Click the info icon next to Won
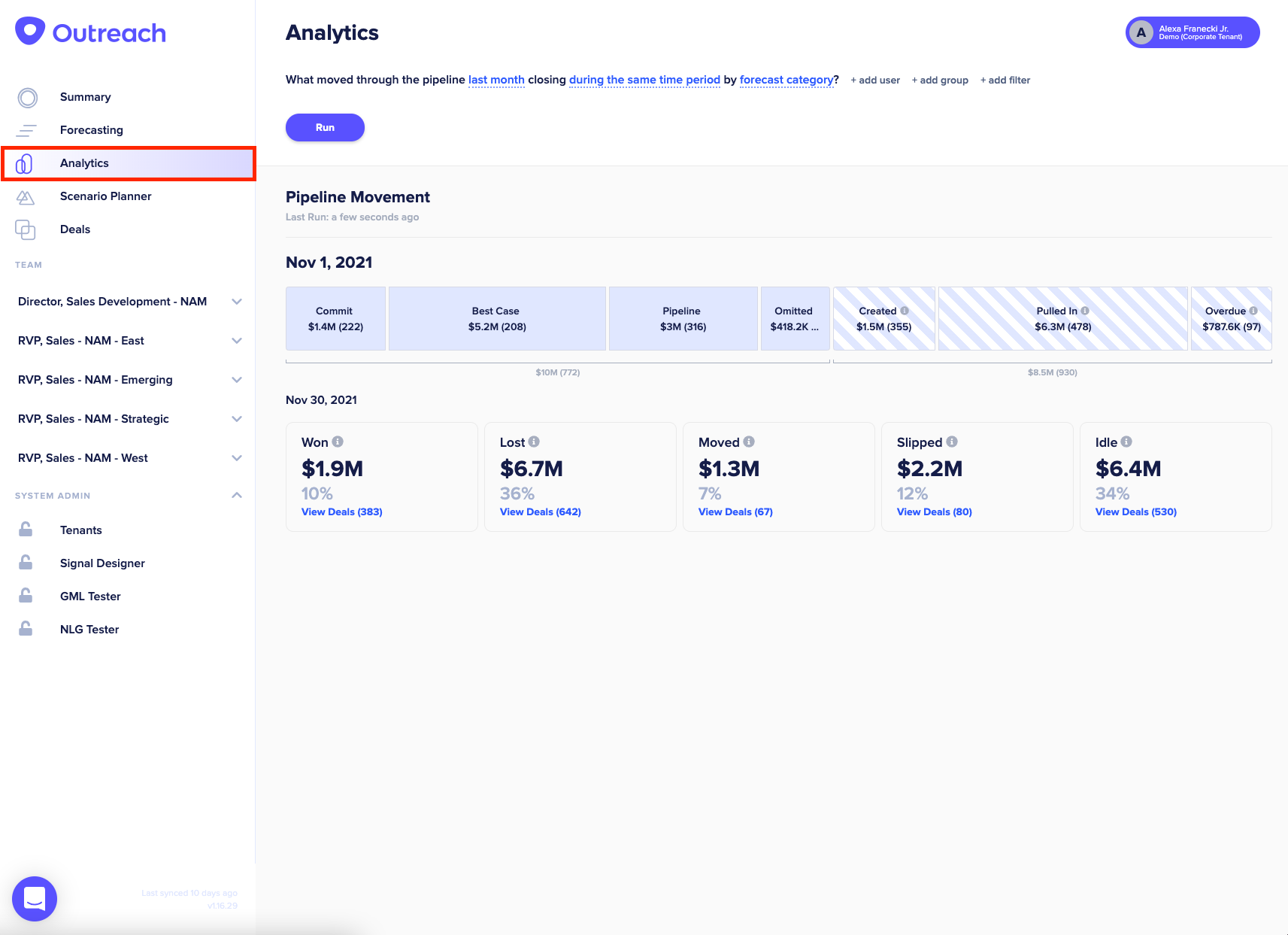Image resolution: width=1288 pixels, height=935 pixels. (338, 442)
